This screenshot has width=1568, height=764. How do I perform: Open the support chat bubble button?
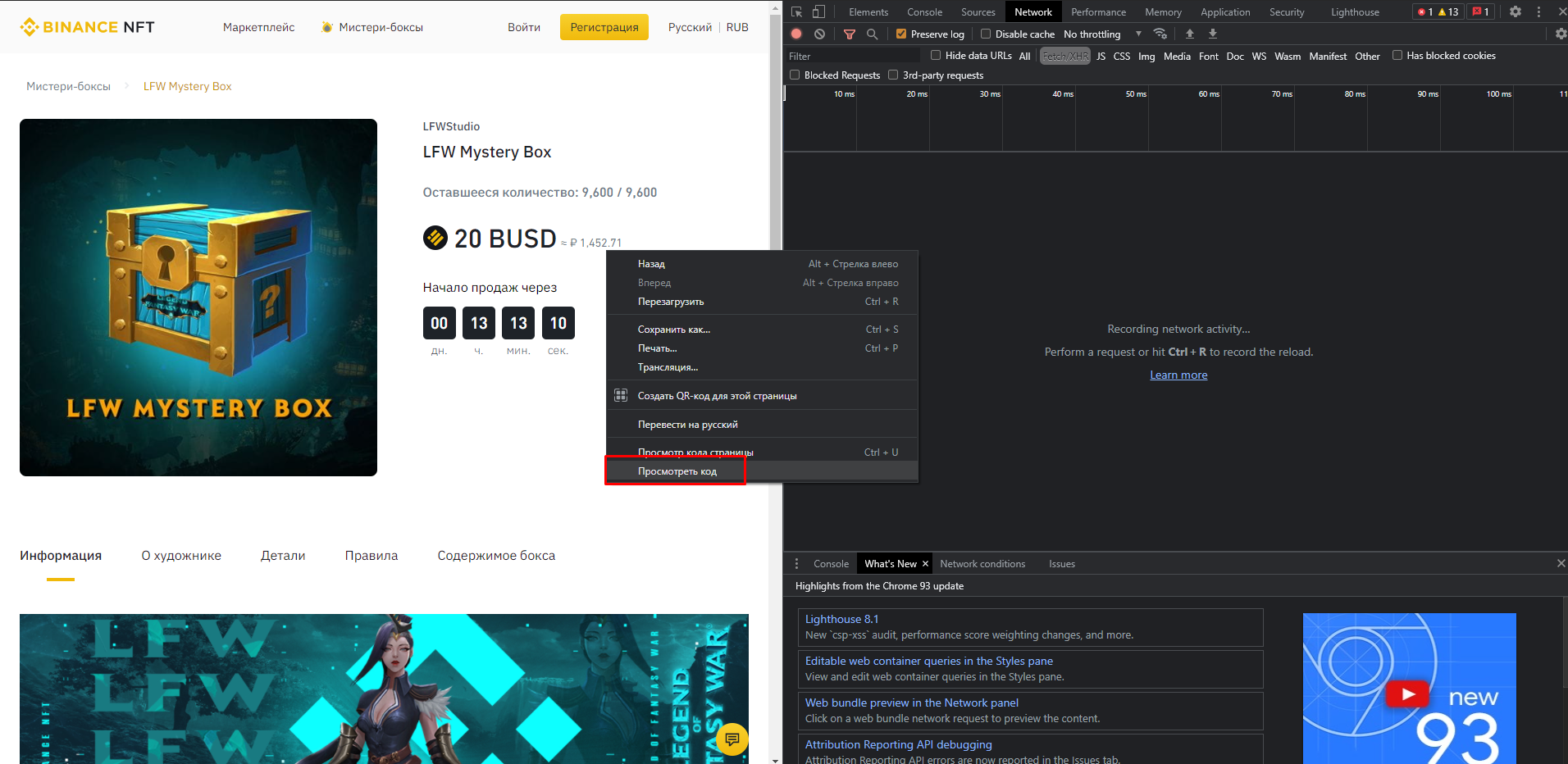(x=732, y=739)
